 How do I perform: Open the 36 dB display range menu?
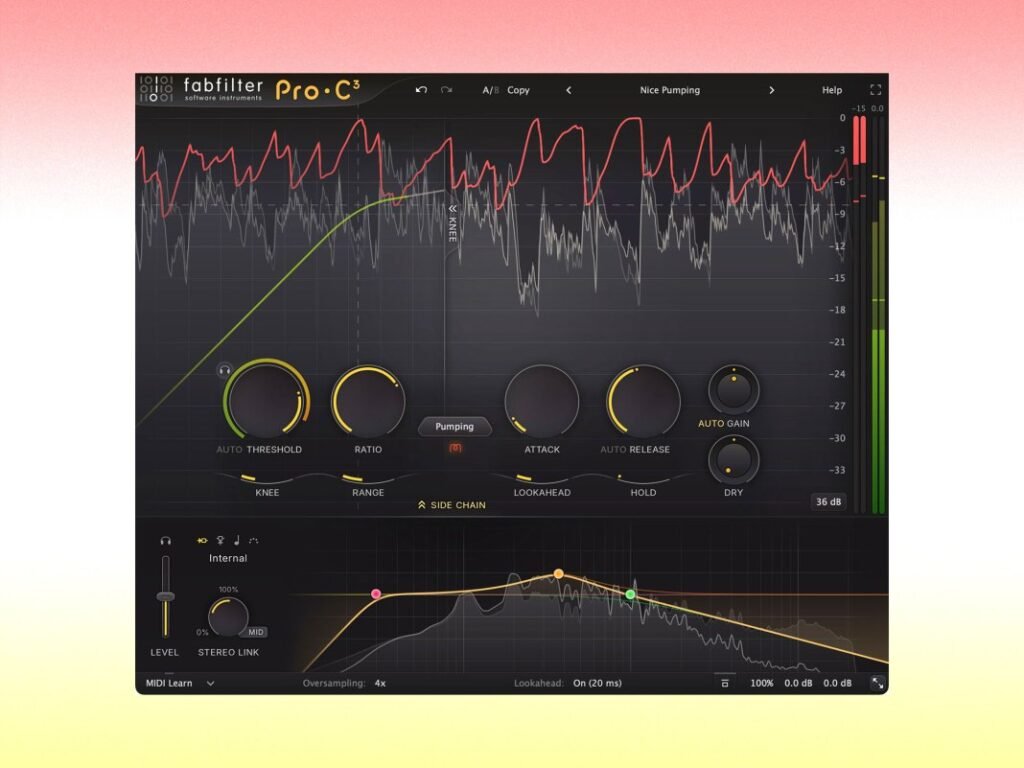click(828, 502)
